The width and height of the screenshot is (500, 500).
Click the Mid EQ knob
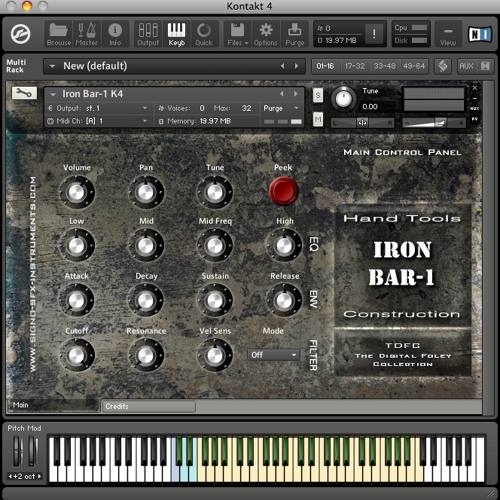coord(146,246)
